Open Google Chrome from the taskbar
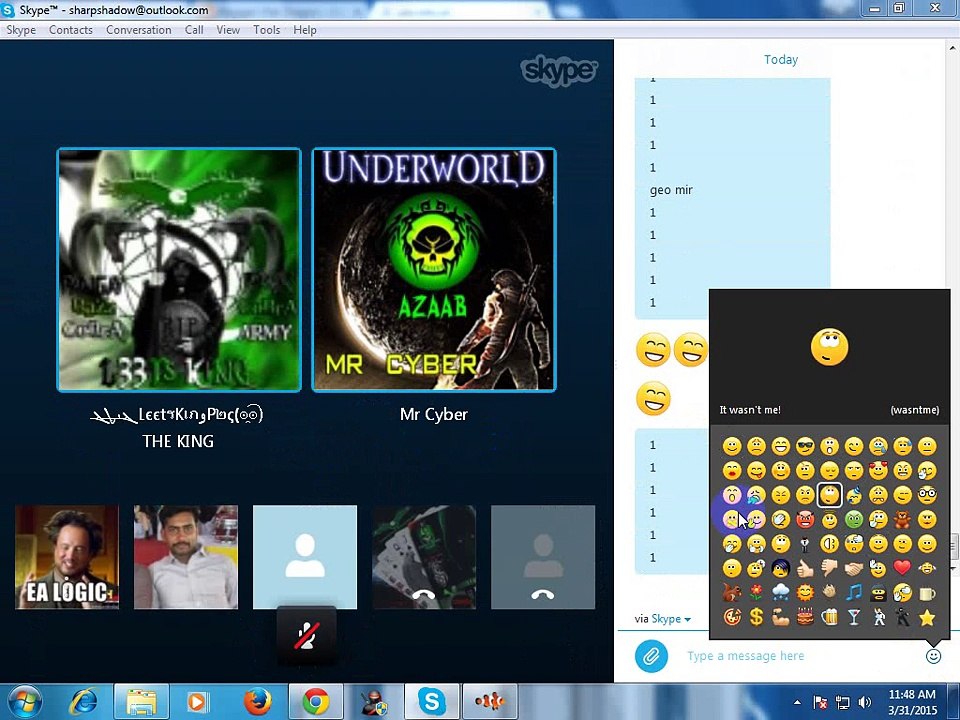Viewport: 960px width, 720px height. (315, 702)
